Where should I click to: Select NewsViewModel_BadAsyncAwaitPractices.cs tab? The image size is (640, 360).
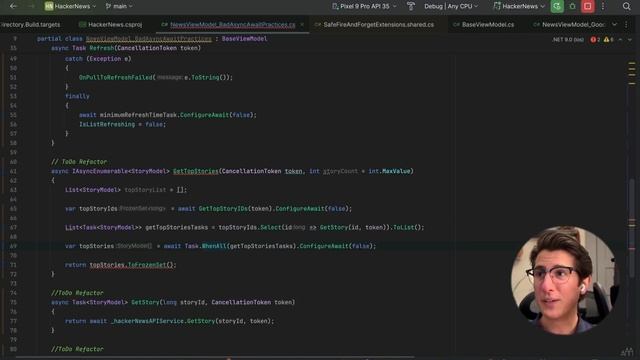pyautogui.click(x=233, y=24)
